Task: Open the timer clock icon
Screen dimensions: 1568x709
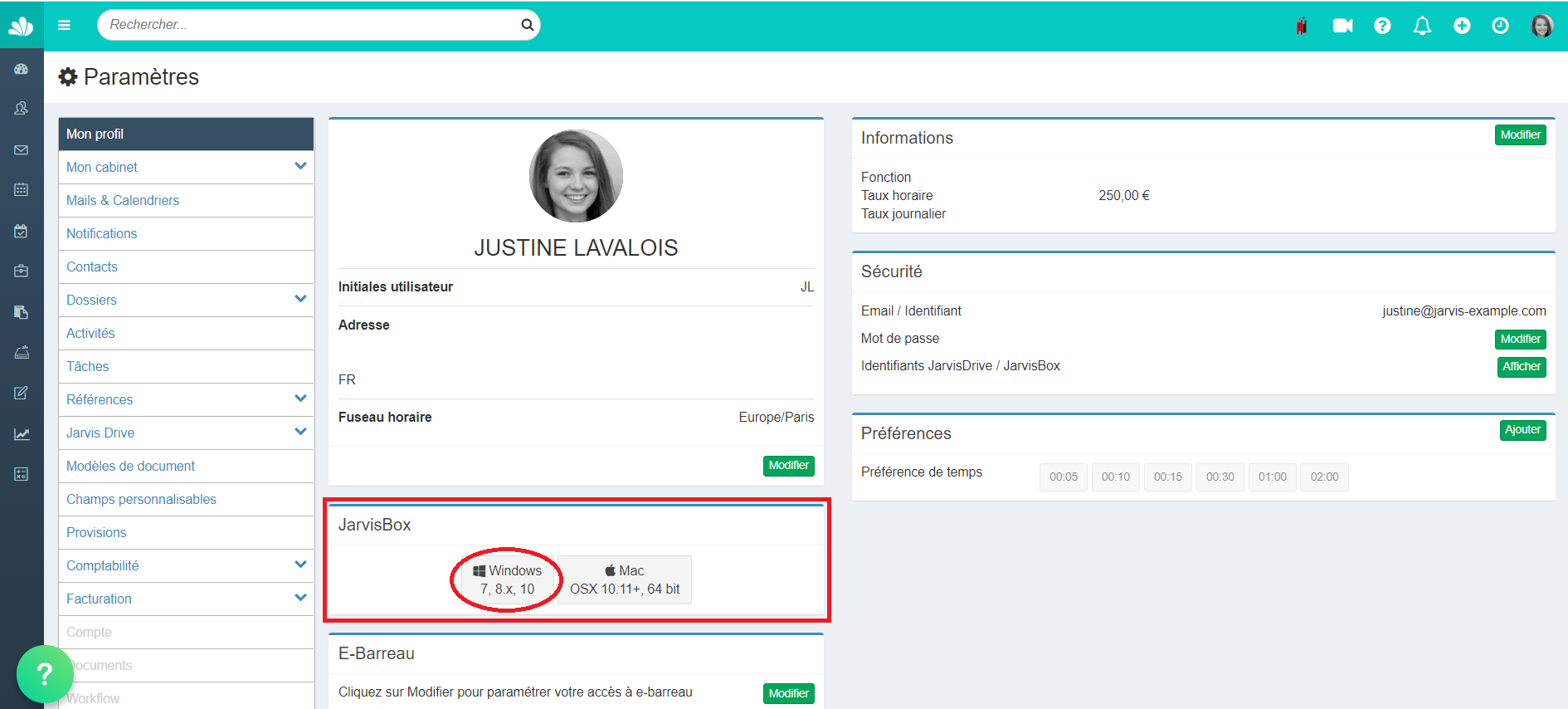Action: click(x=1500, y=26)
